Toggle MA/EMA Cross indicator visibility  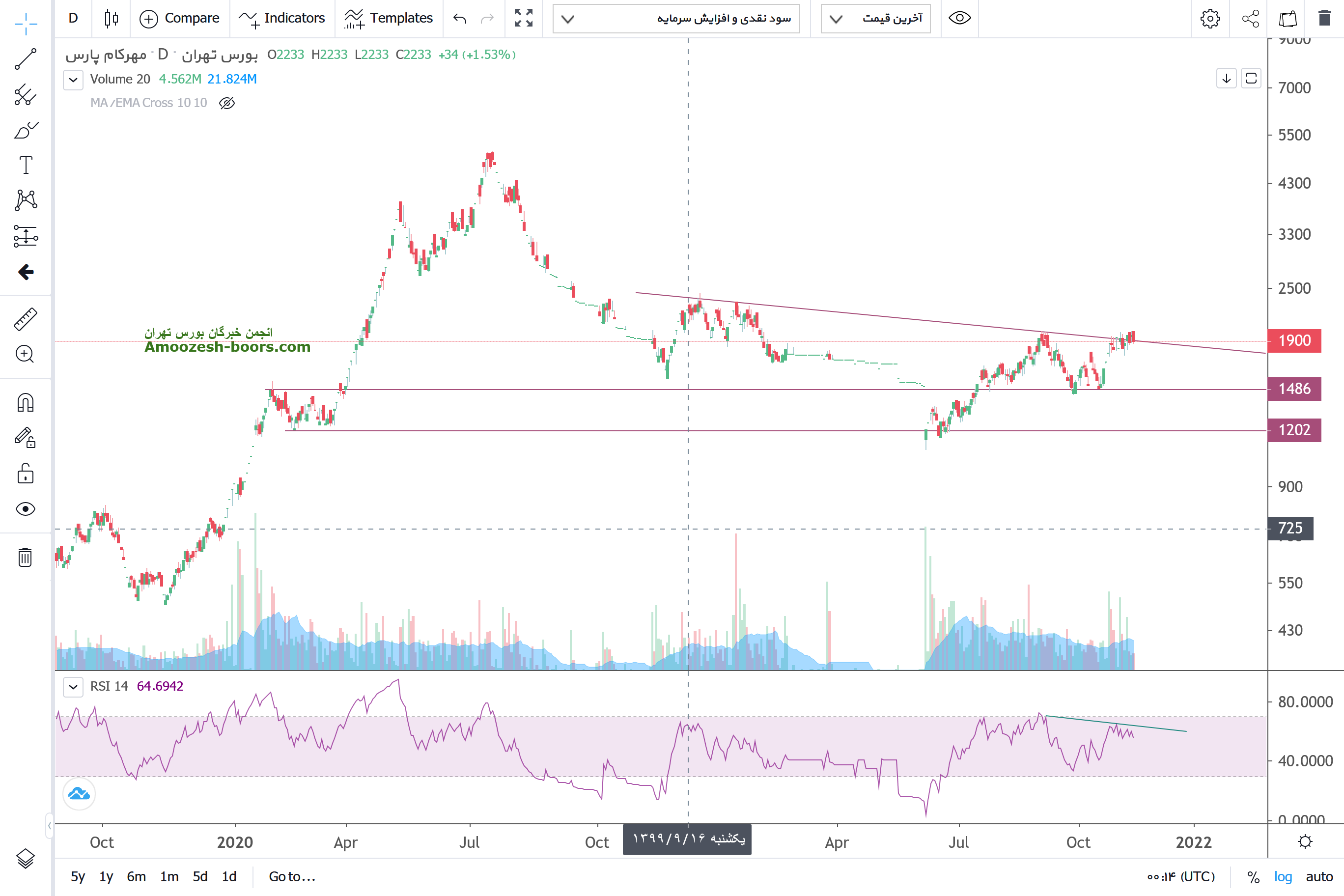pos(227,103)
